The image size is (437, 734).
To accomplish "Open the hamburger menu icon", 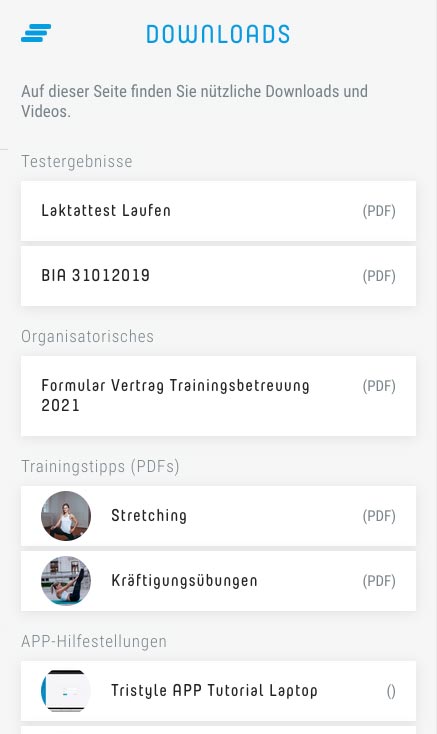I will 36,33.
